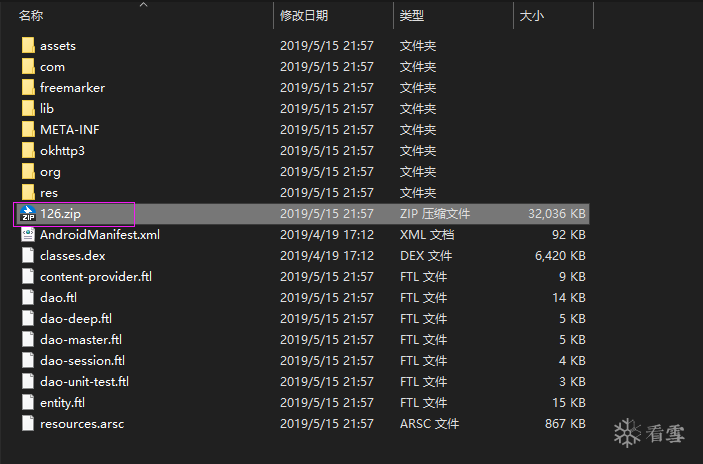Click the 6,420 KB size value

point(560,256)
